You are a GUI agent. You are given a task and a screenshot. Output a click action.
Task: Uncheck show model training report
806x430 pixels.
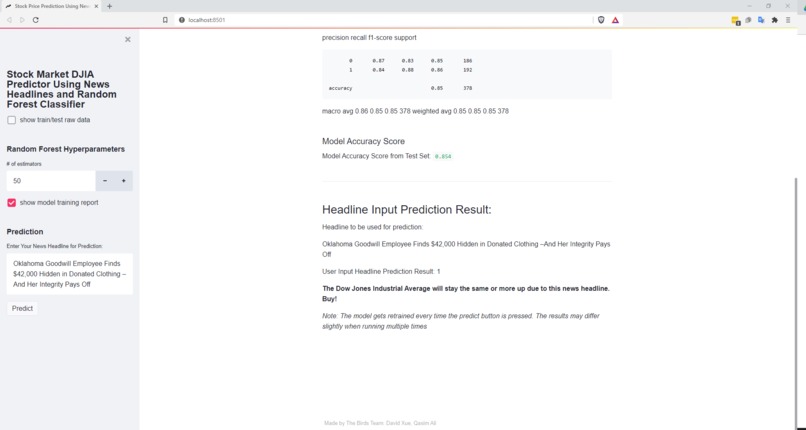[x=11, y=202]
